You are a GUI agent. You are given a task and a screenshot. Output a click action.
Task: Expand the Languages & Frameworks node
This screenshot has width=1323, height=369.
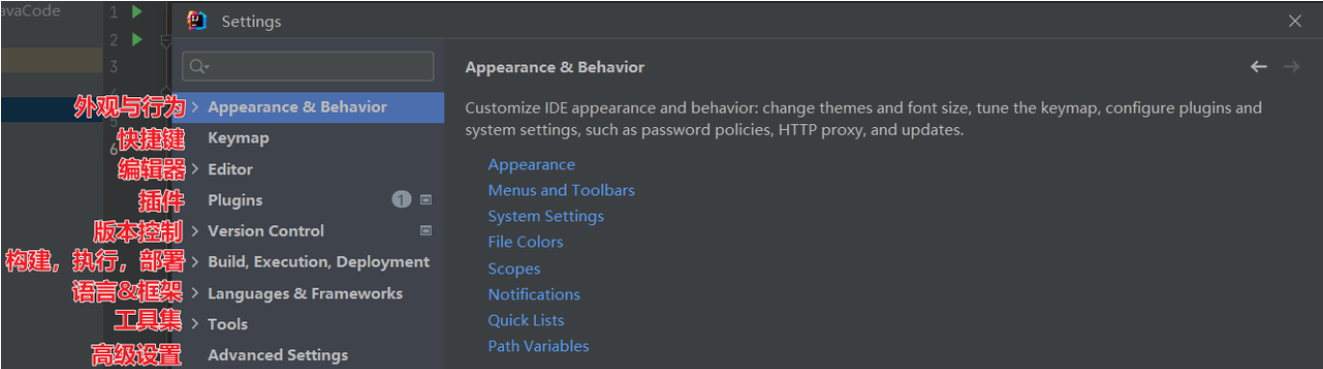click(x=196, y=293)
